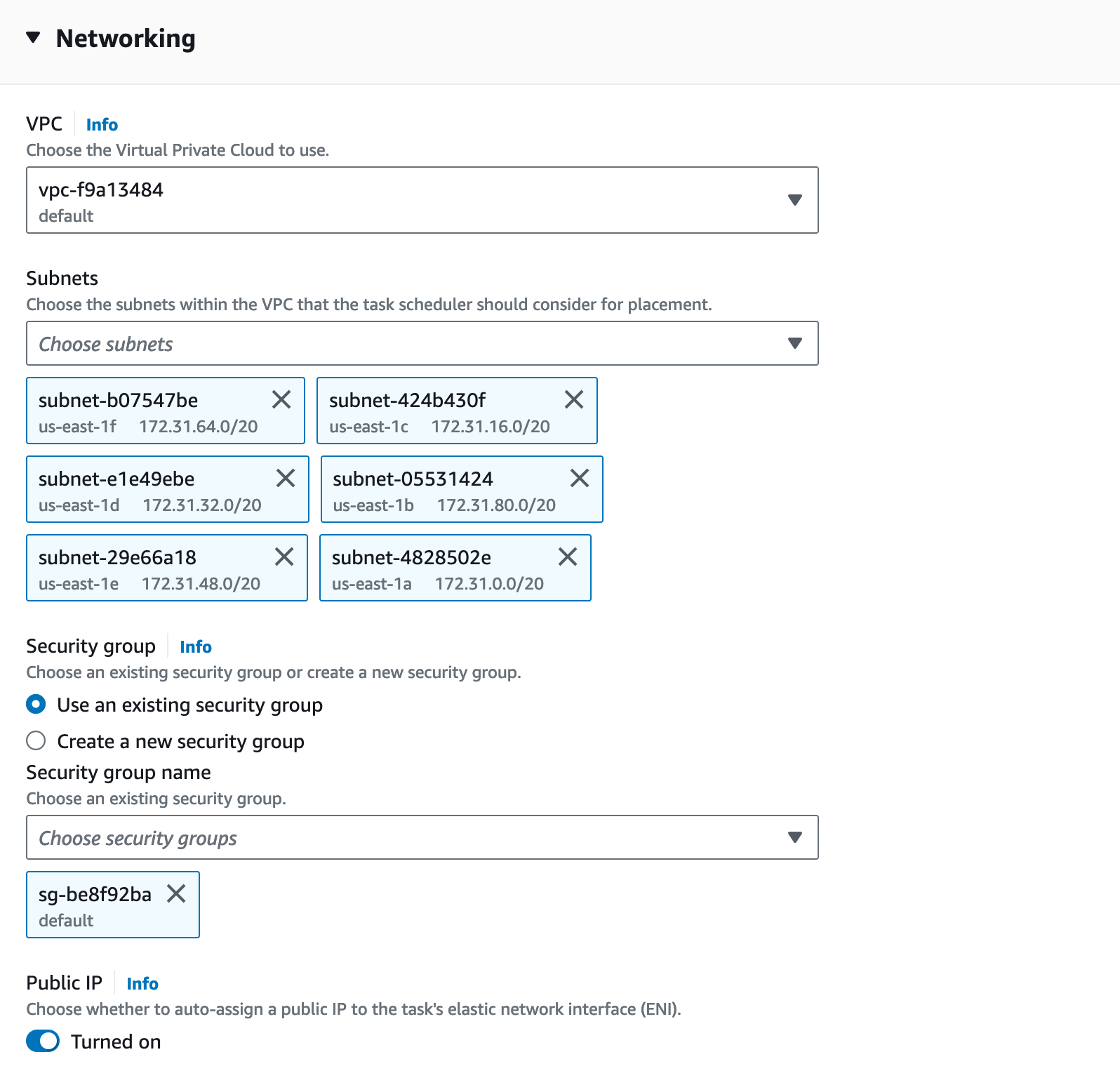Select Use an existing security group
This screenshot has width=1120, height=1078.
[x=36, y=705]
